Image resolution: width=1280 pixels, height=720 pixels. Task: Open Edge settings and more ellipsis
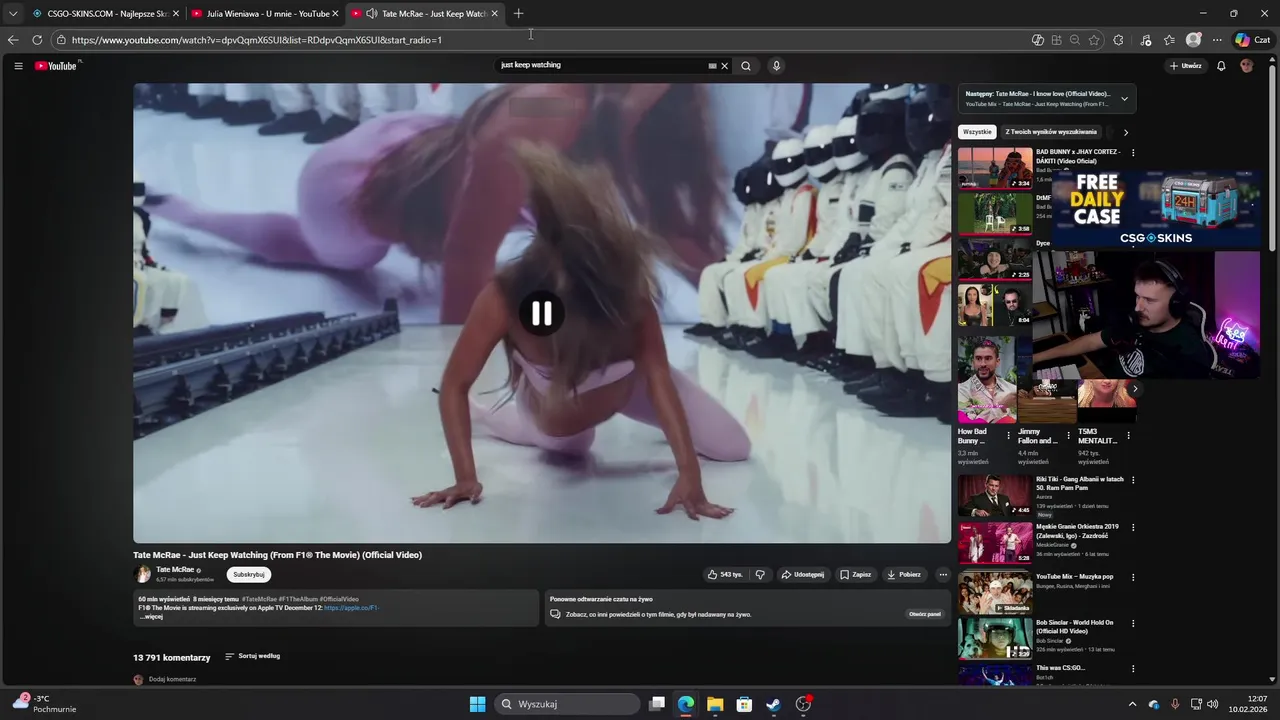pos(1217,40)
